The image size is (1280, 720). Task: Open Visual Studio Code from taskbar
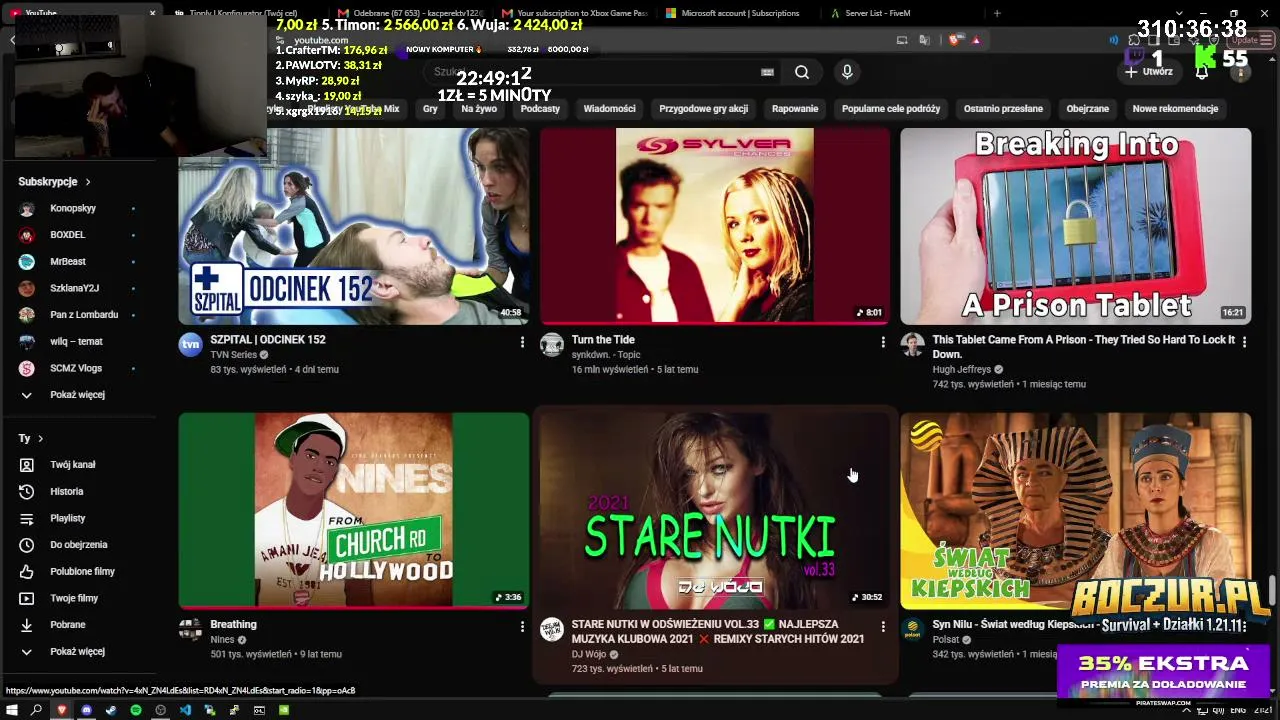click(x=185, y=710)
